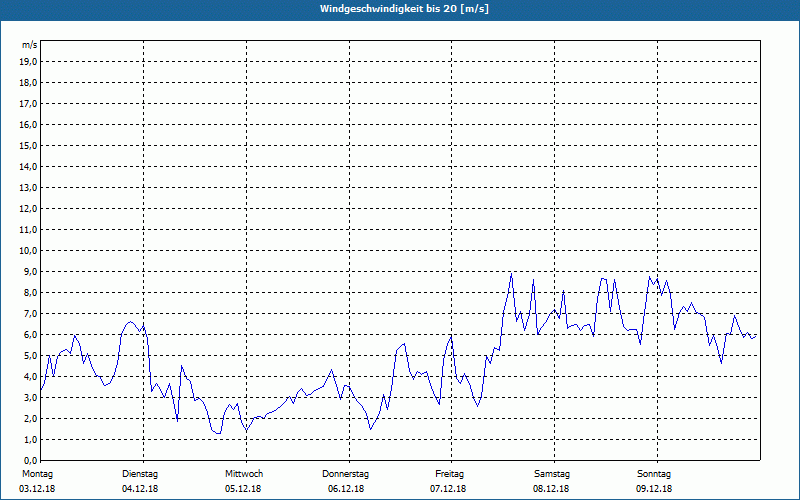Click the 1,0 y-axis value
800x500 pixels.
(x=30, y=439)
